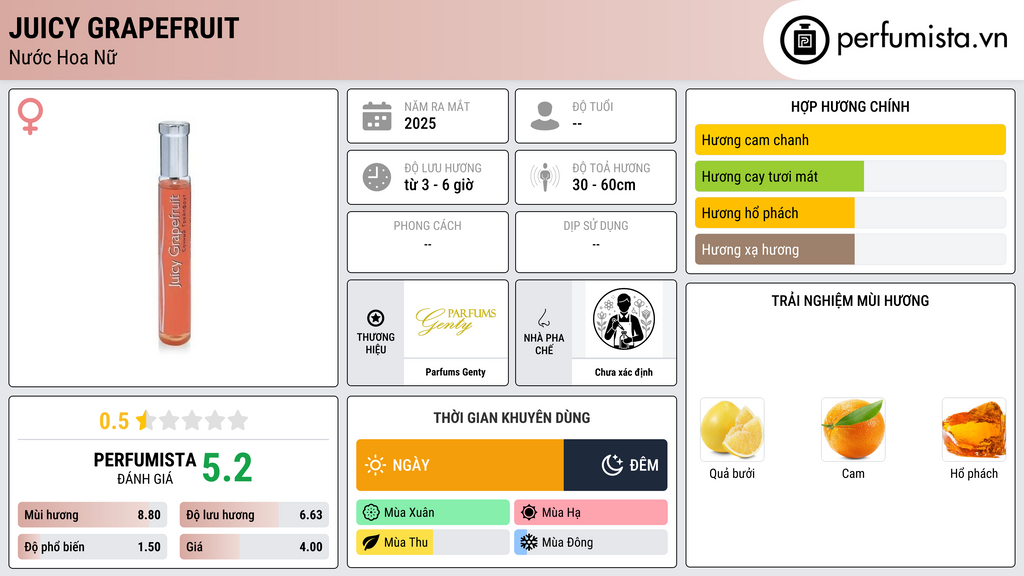Screen dimensions: 1024x576
Task: Click the JUICY GRAPEFRUIT title
Action: point(124,28)
